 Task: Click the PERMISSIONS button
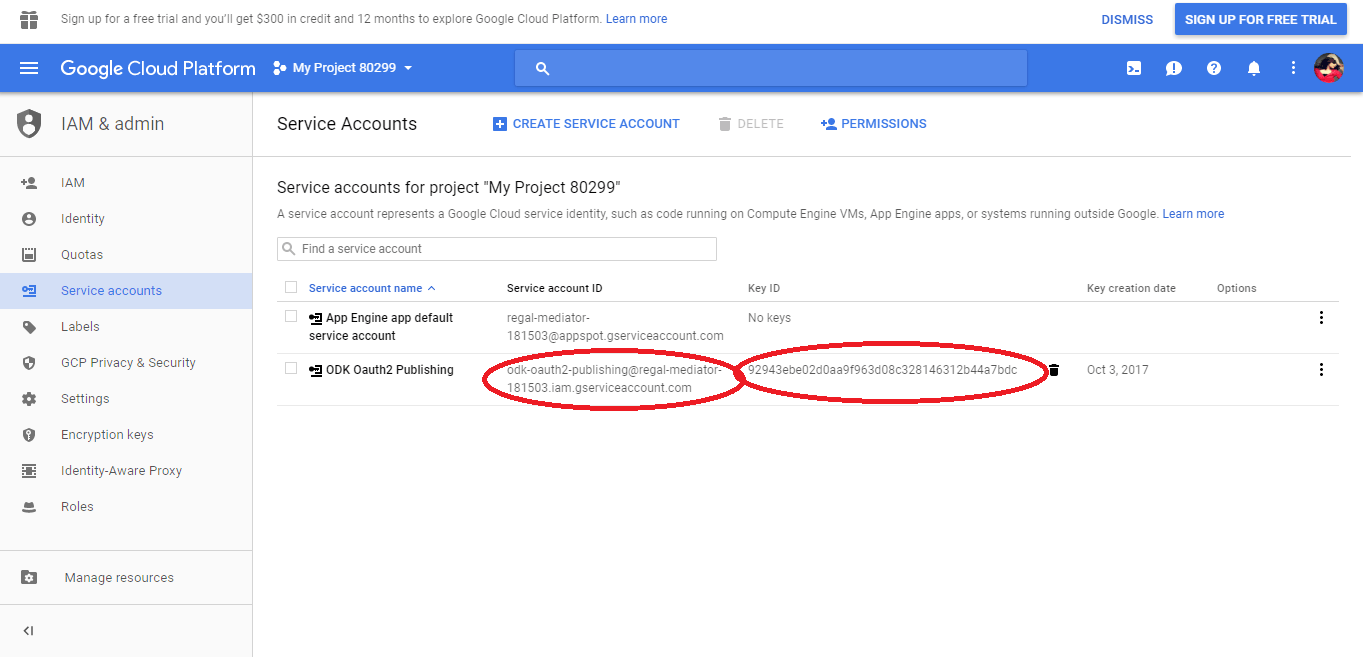coord(873,124)
